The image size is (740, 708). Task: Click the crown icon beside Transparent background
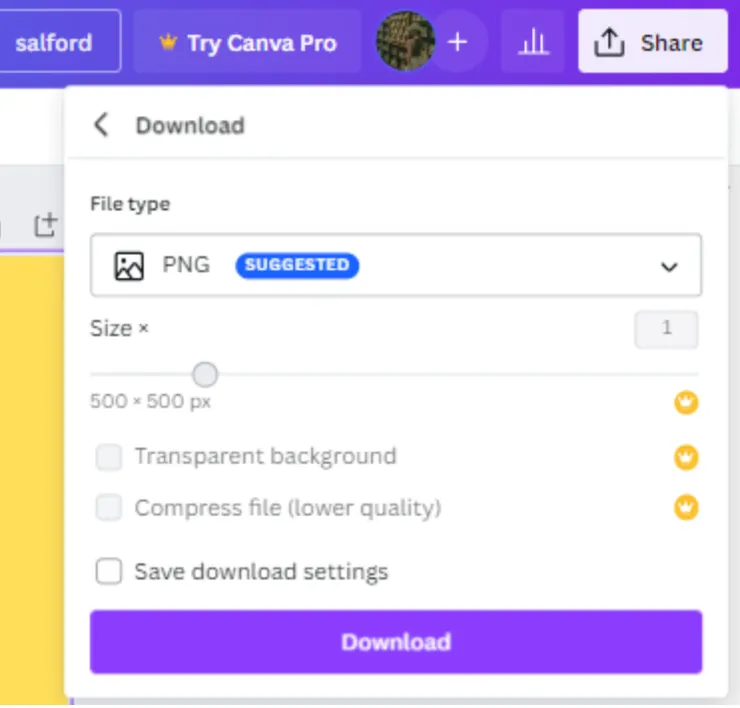pos(686,458)
